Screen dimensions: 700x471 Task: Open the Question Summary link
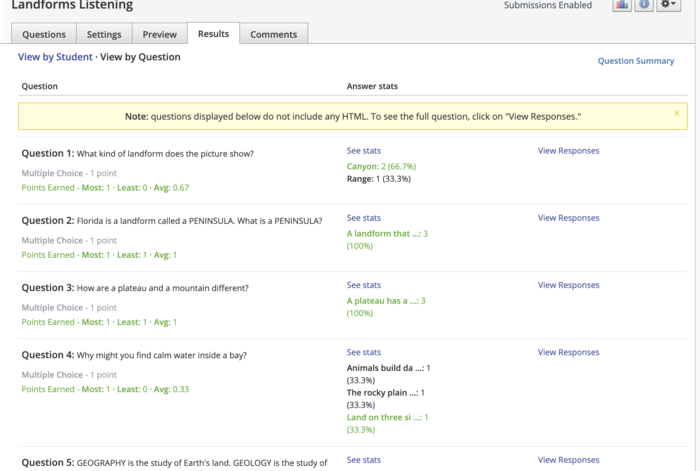click(636, 61)
